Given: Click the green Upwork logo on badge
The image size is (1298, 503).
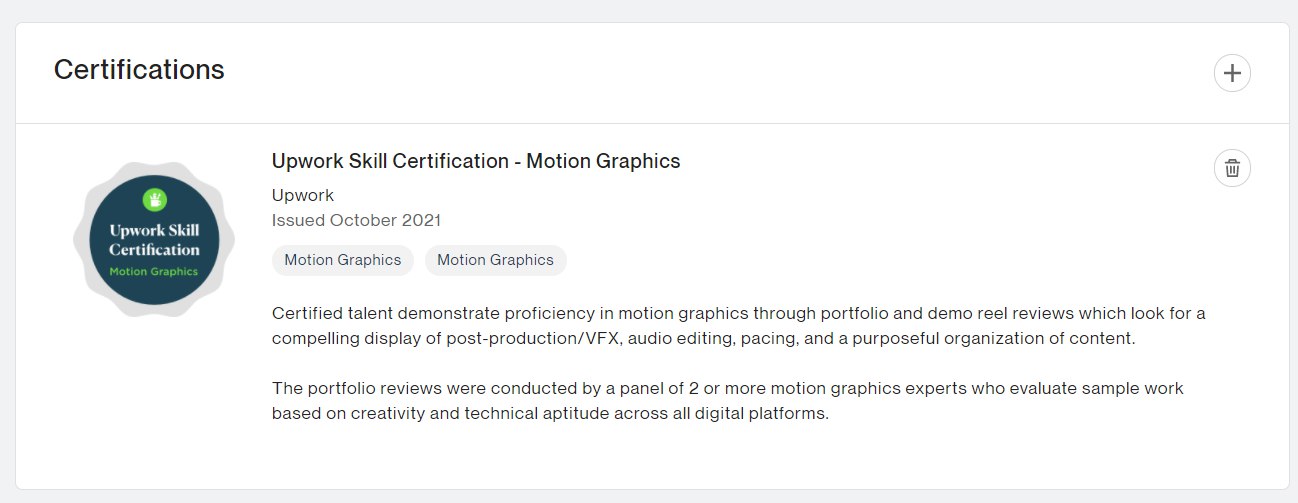Looking at the screenshot, I should click(x=154, y=199).
